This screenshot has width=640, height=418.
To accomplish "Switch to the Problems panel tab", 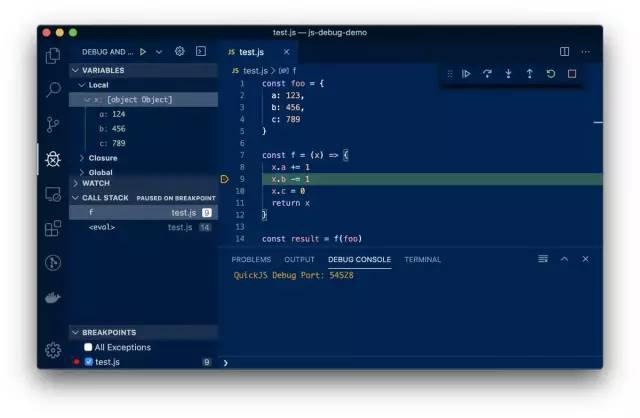I will (x=251, y=259).
